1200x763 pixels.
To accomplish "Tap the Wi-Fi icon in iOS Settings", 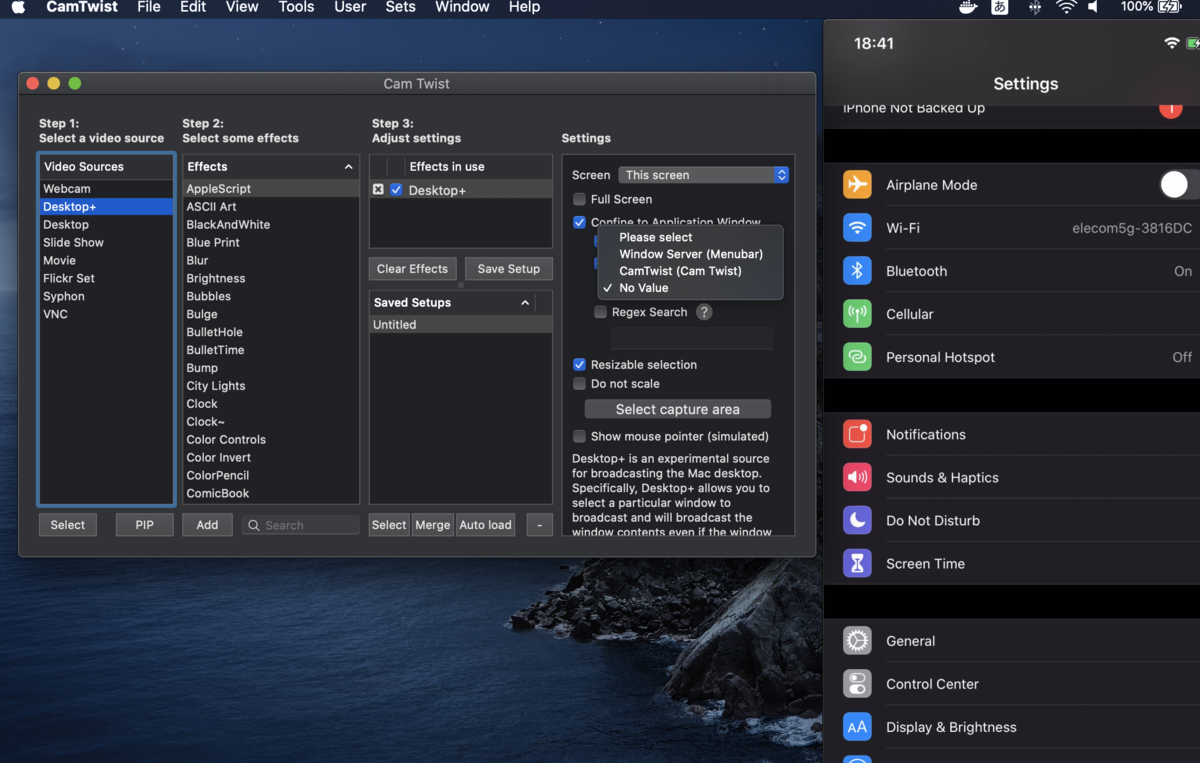I will [x=857, y=228].
